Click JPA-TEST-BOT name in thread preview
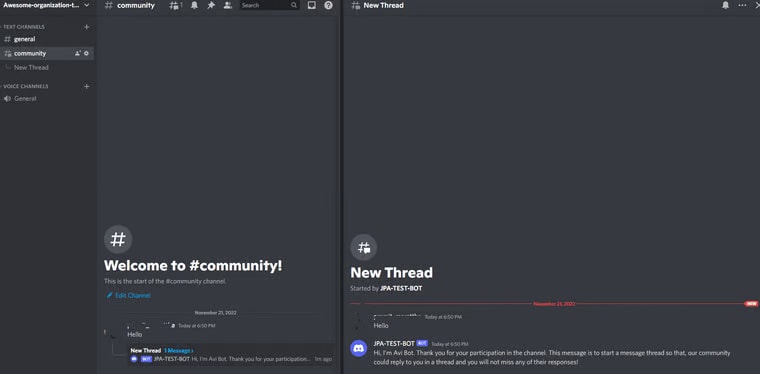This screenshot has height=374, width=760. [x=172, y=359]
